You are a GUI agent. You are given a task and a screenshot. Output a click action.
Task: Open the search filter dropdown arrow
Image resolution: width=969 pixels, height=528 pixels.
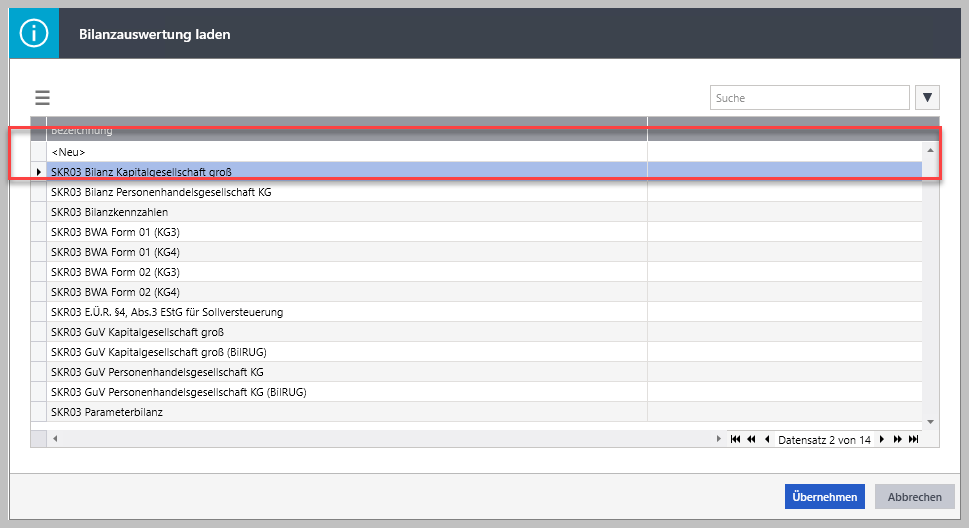928,98
